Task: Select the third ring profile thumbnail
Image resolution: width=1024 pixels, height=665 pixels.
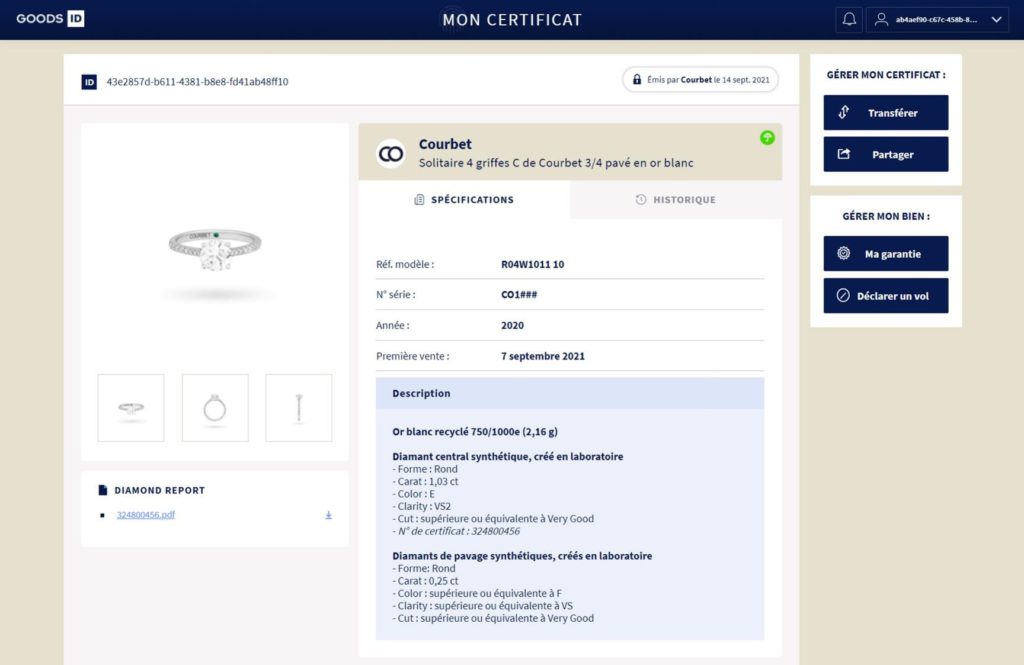Action: coord(299,408)
